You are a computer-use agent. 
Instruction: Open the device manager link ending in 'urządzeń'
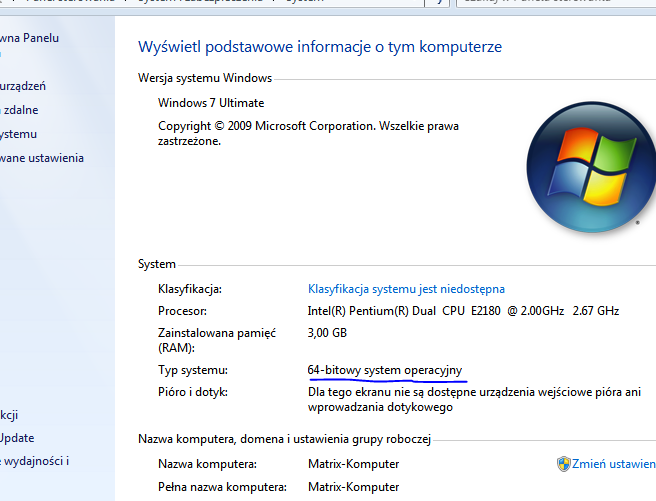pyautogui.click(x=22, y=86)
